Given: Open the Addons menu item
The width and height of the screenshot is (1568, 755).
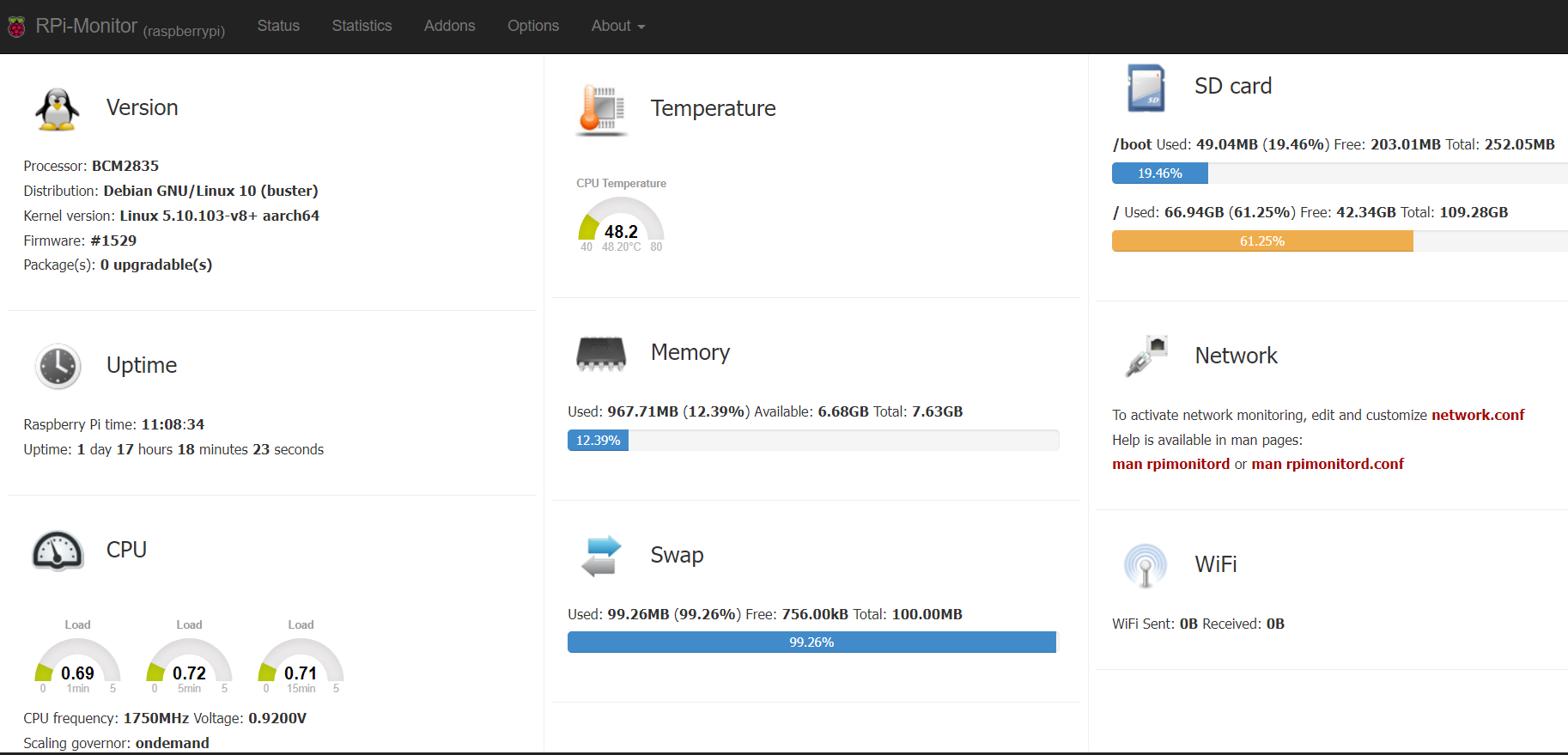Looking at the screenshot, I should [449, 26].
